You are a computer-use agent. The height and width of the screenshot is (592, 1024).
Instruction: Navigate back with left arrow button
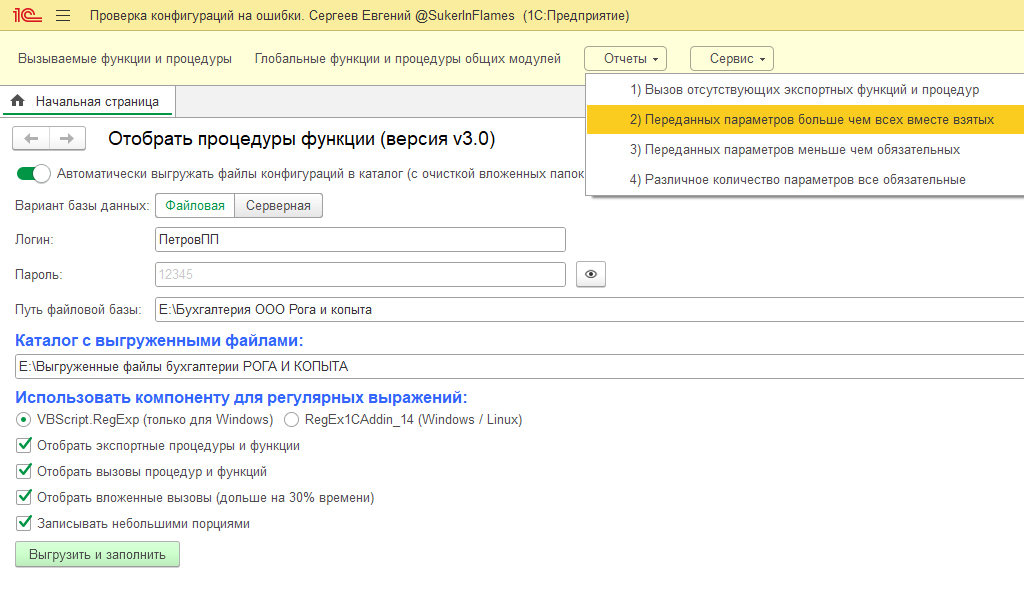[x=31, y=138]
